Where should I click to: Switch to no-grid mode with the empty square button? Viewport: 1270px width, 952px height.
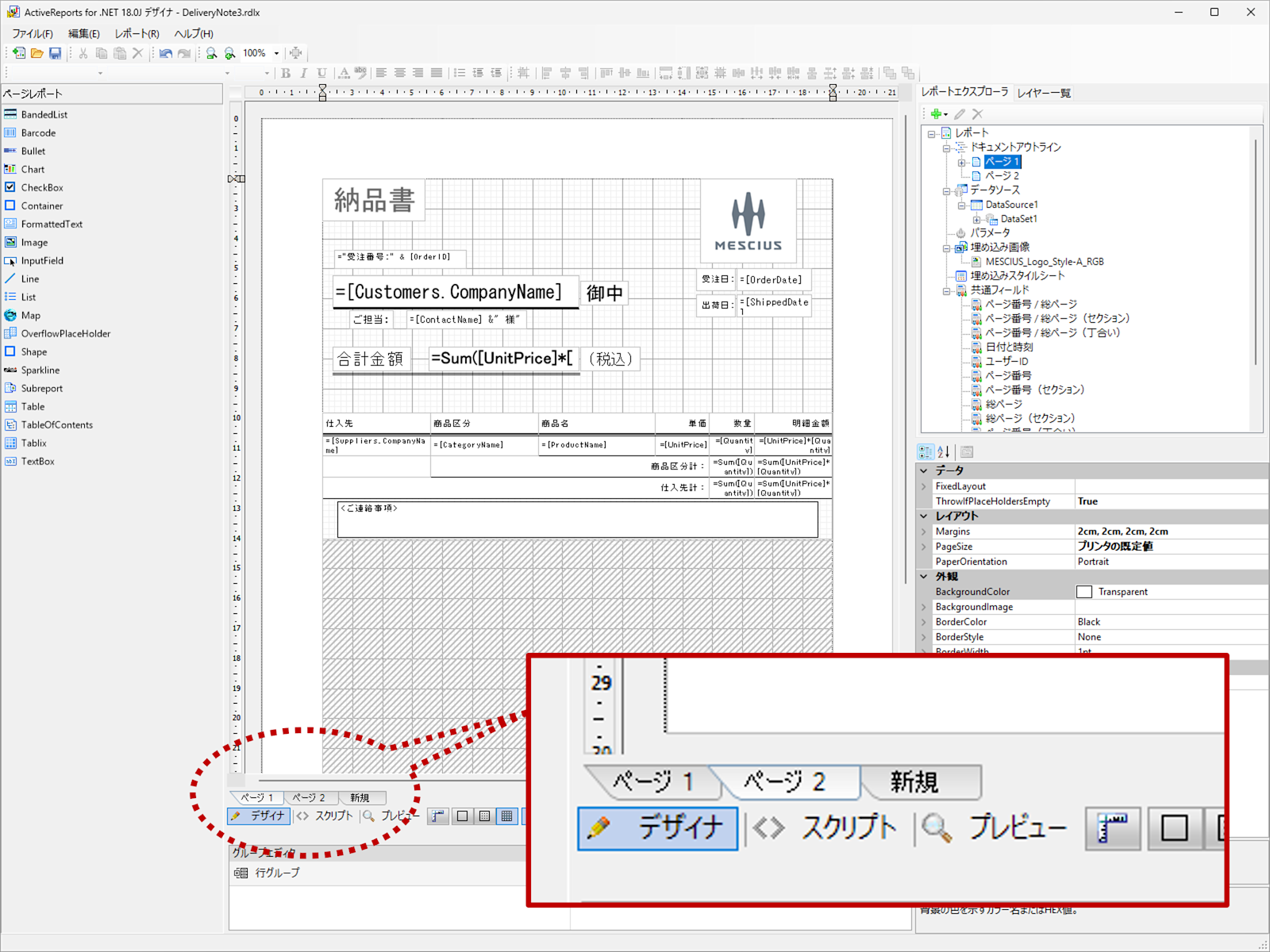462,816
